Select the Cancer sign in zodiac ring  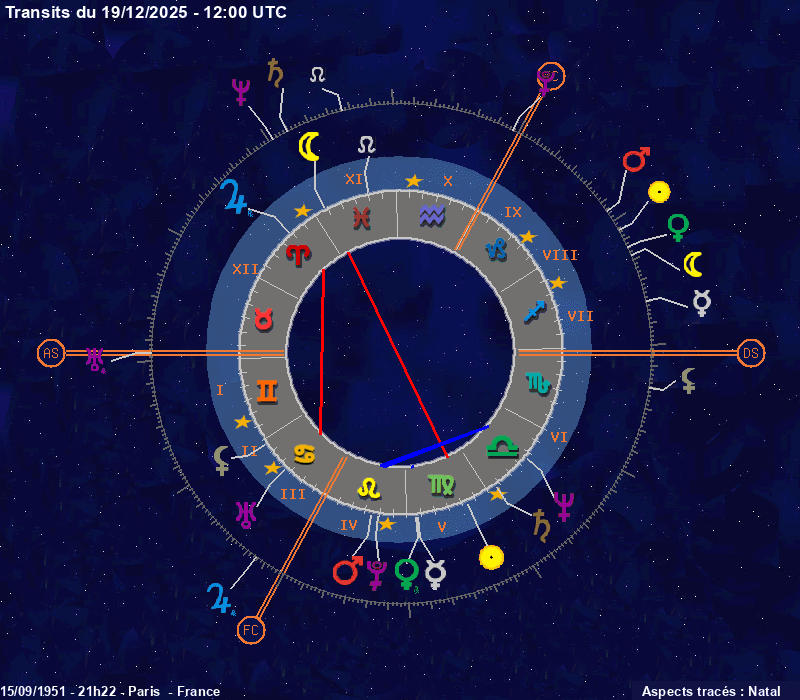point(304,452)
